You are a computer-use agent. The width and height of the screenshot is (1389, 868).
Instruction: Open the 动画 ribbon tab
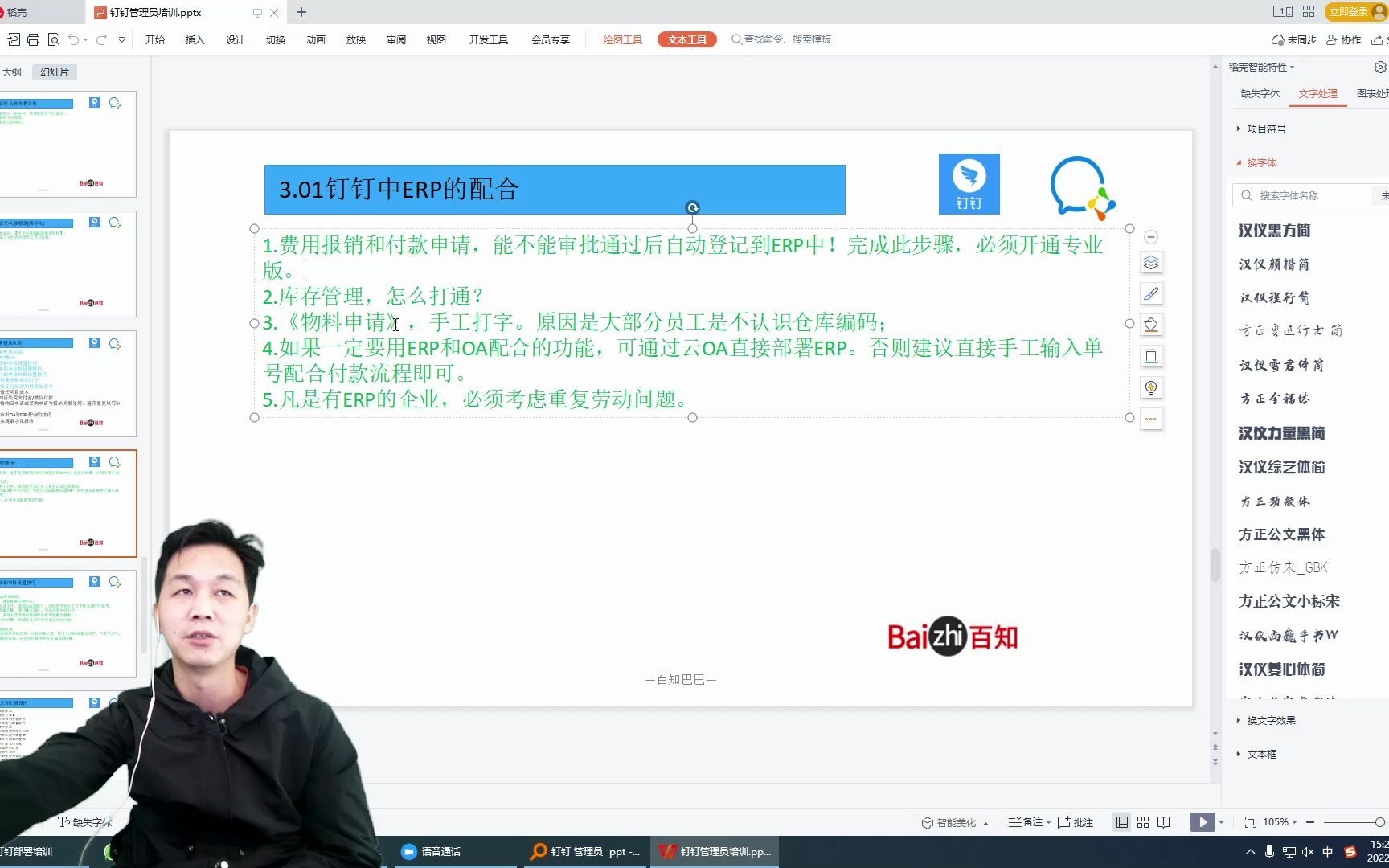pos(316,39)
